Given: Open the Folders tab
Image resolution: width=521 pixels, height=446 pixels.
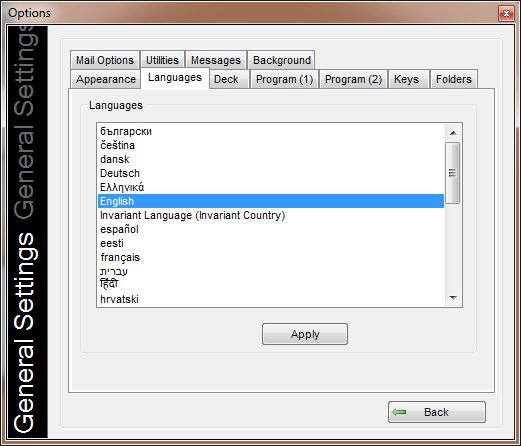Looking at the screenshot, I should [454, 79].
